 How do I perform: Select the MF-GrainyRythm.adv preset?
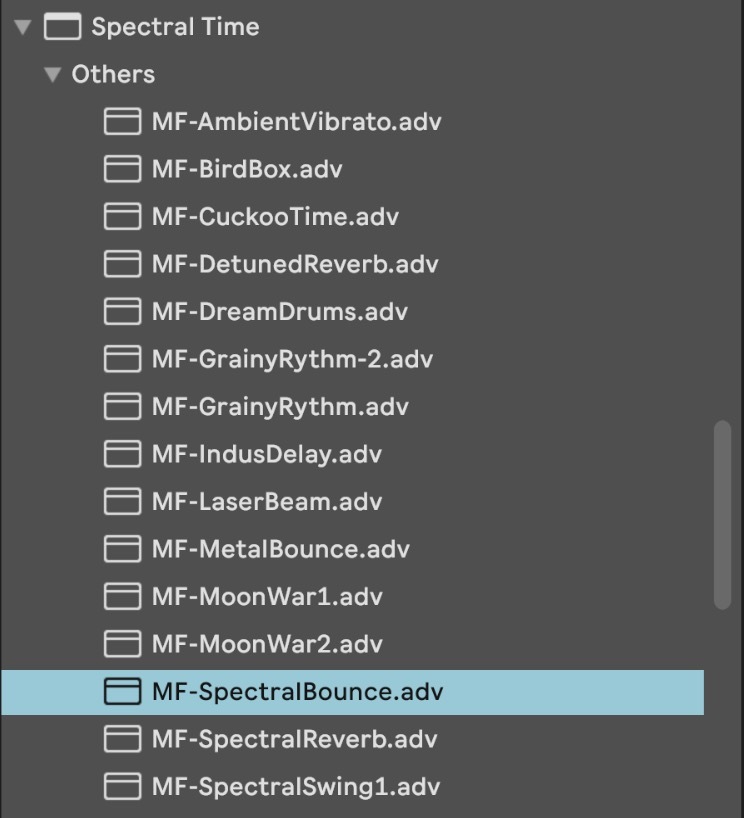(280, 407)
